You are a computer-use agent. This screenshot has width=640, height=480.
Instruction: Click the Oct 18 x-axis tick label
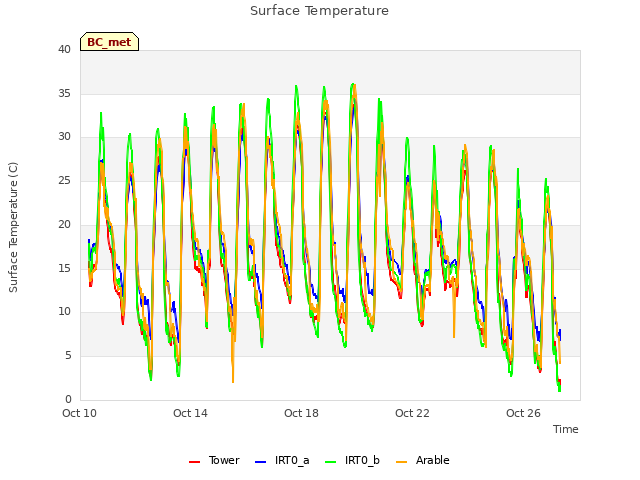[x=301, y=413]
